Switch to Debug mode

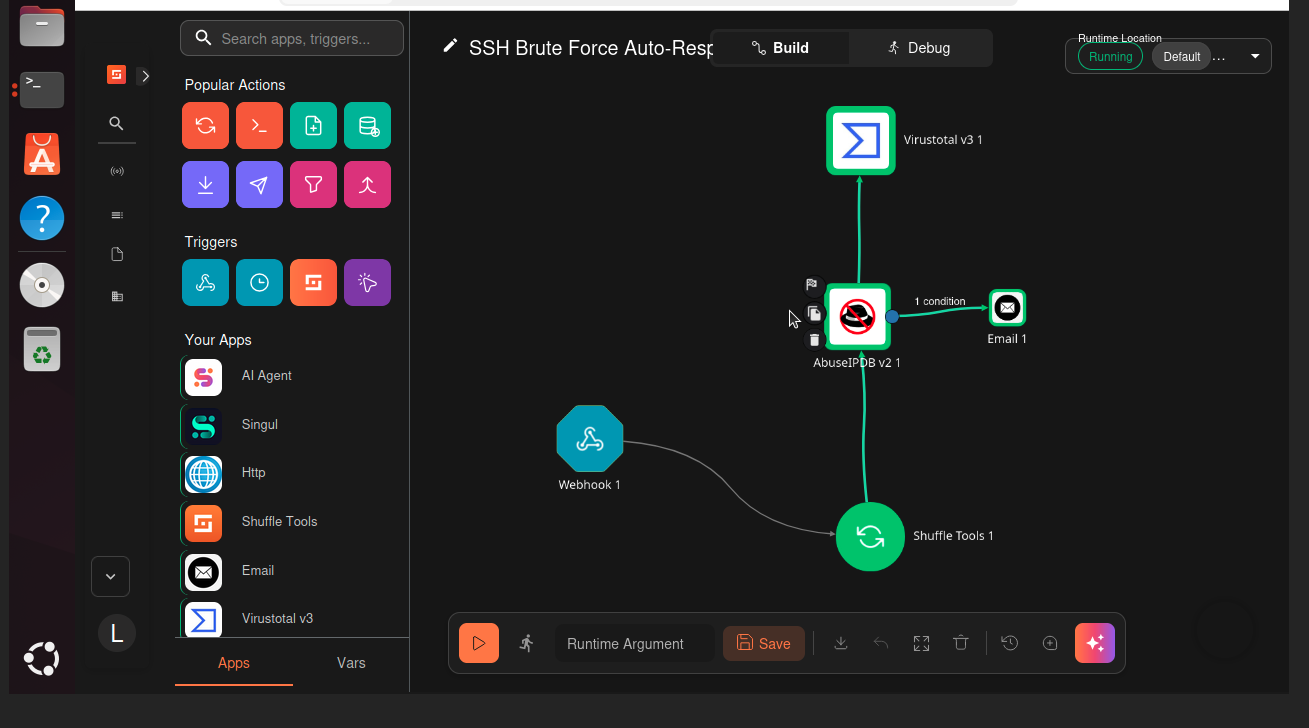coord(919,48)
